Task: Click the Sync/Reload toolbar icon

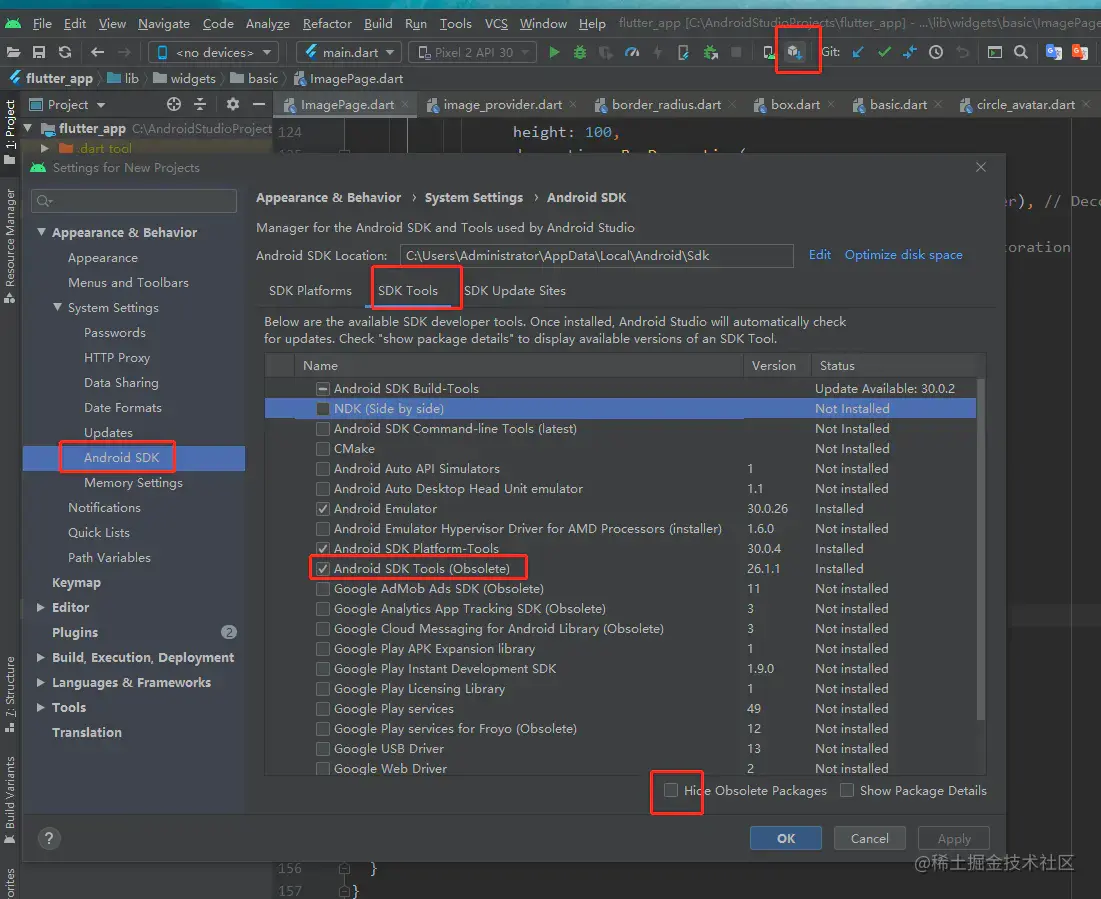Action: [x=65, y=52]
